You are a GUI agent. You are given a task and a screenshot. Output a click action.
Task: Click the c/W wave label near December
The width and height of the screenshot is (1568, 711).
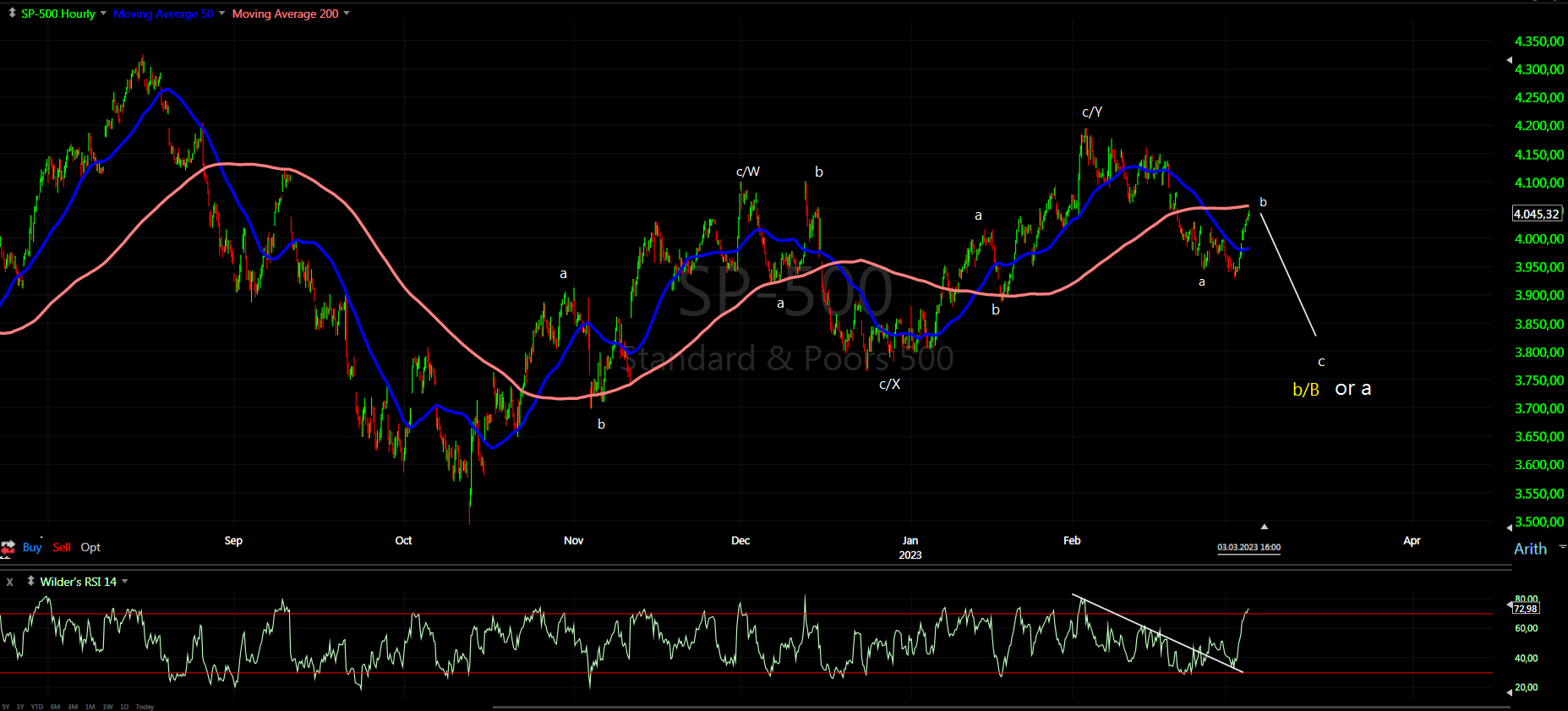748,172
